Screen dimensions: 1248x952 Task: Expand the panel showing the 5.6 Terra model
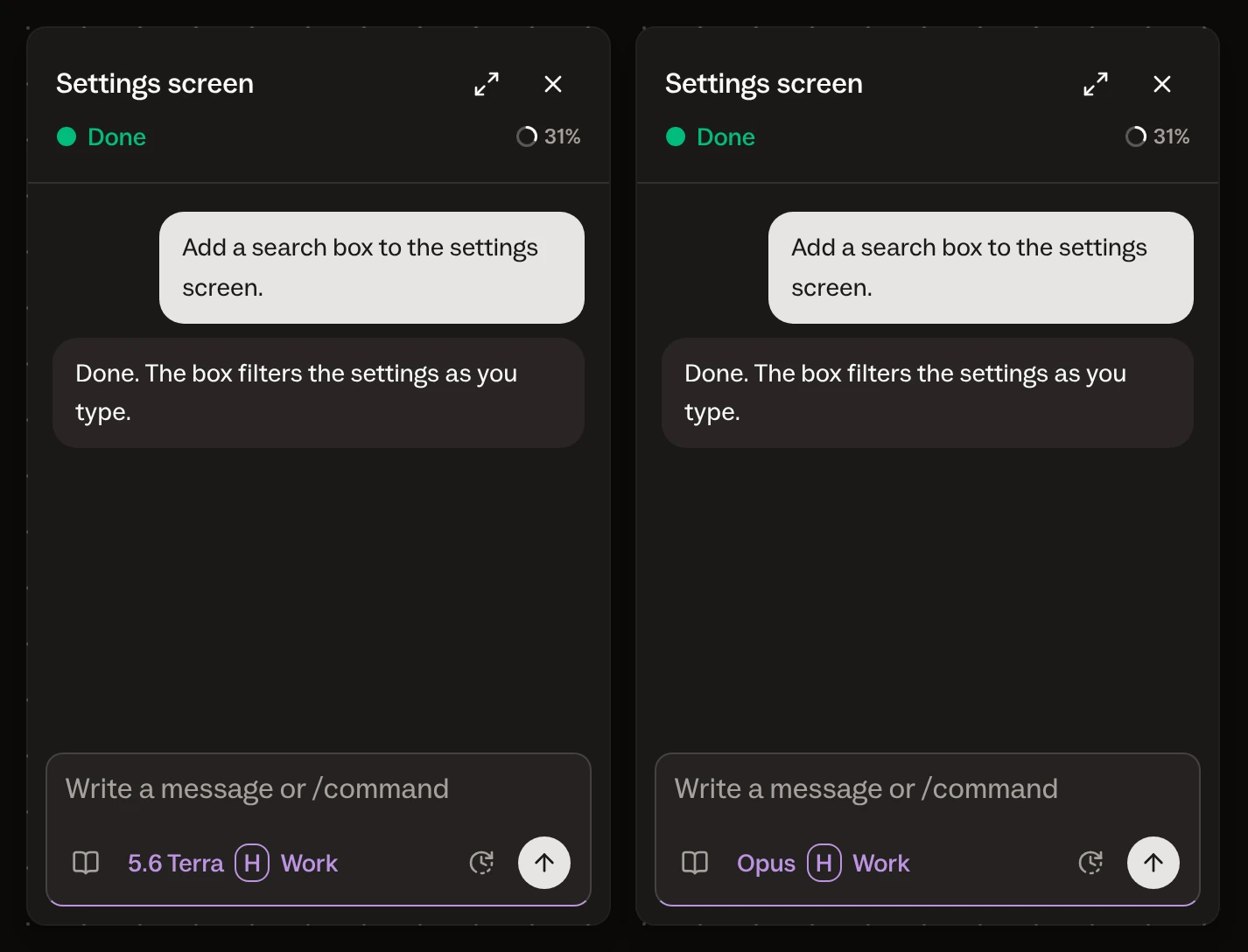tap(487, 84)
